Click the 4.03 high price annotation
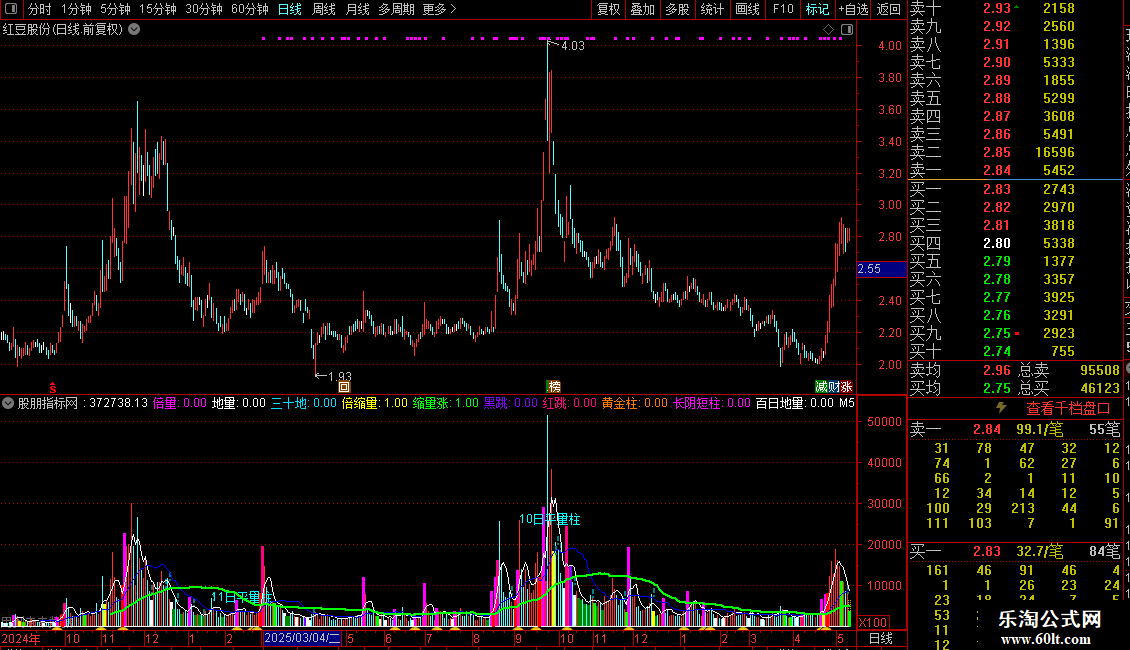The height and width of the screenshot is (650, 1130). 573,46
